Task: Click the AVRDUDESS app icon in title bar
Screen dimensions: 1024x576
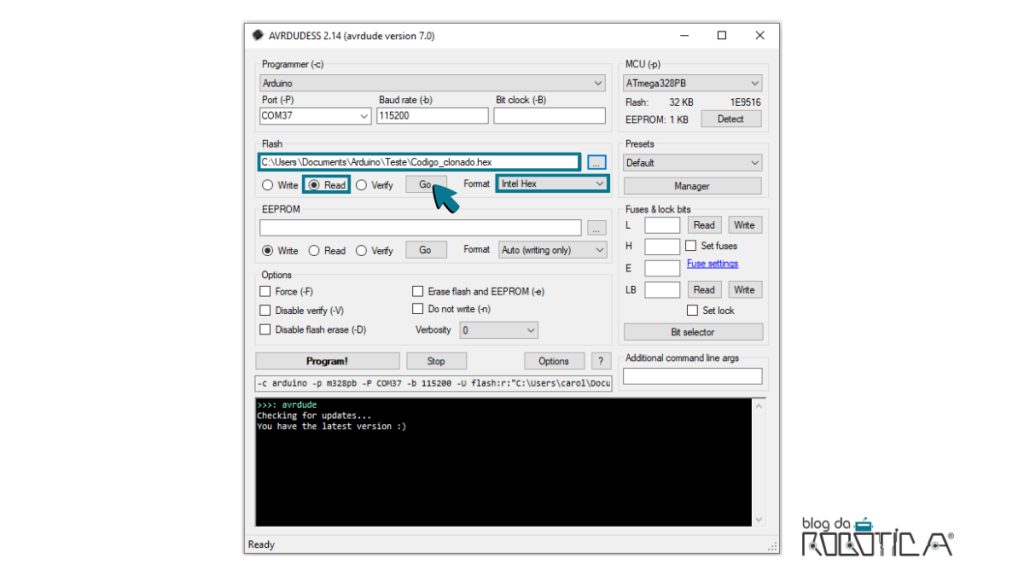Action: coord(258,35)
